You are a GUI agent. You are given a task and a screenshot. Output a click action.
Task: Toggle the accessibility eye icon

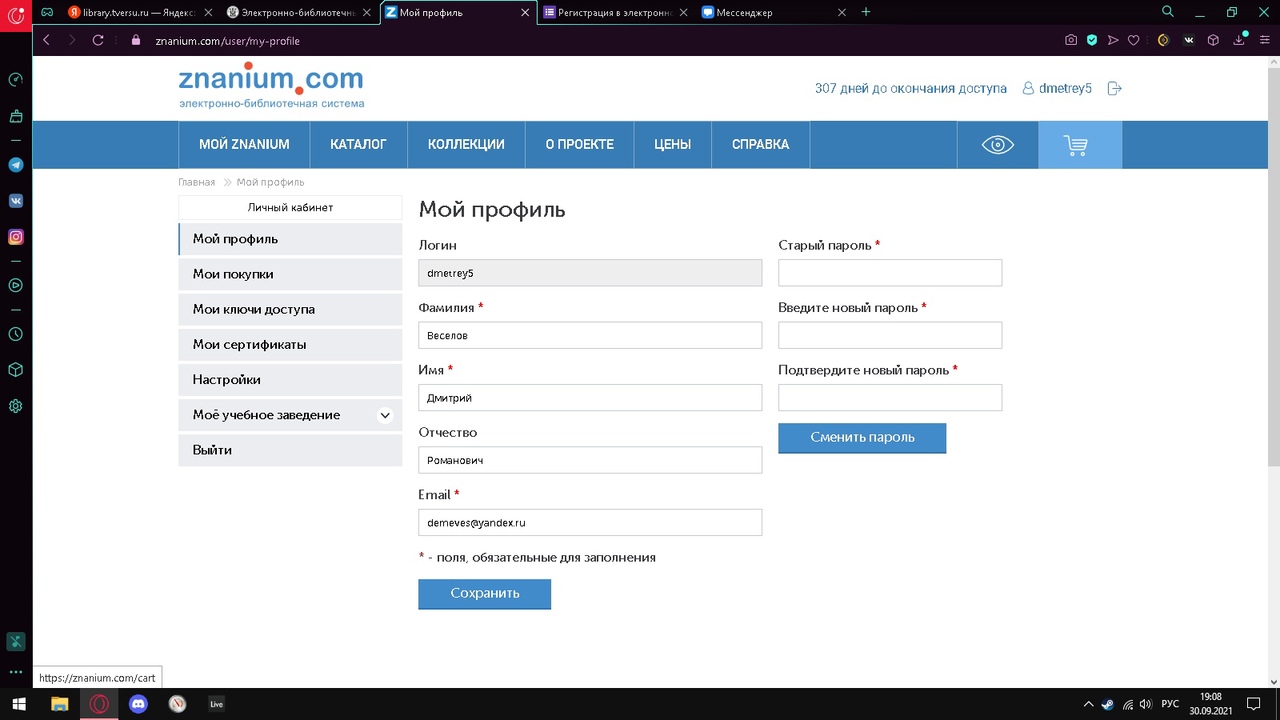click(x=997, y=145)
